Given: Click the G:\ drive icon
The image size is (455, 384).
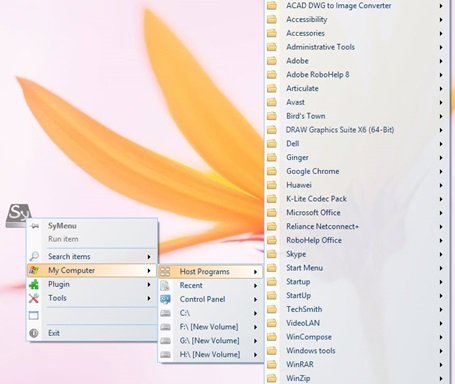Looking at the screenshot, I should click(x=165, y=341).
